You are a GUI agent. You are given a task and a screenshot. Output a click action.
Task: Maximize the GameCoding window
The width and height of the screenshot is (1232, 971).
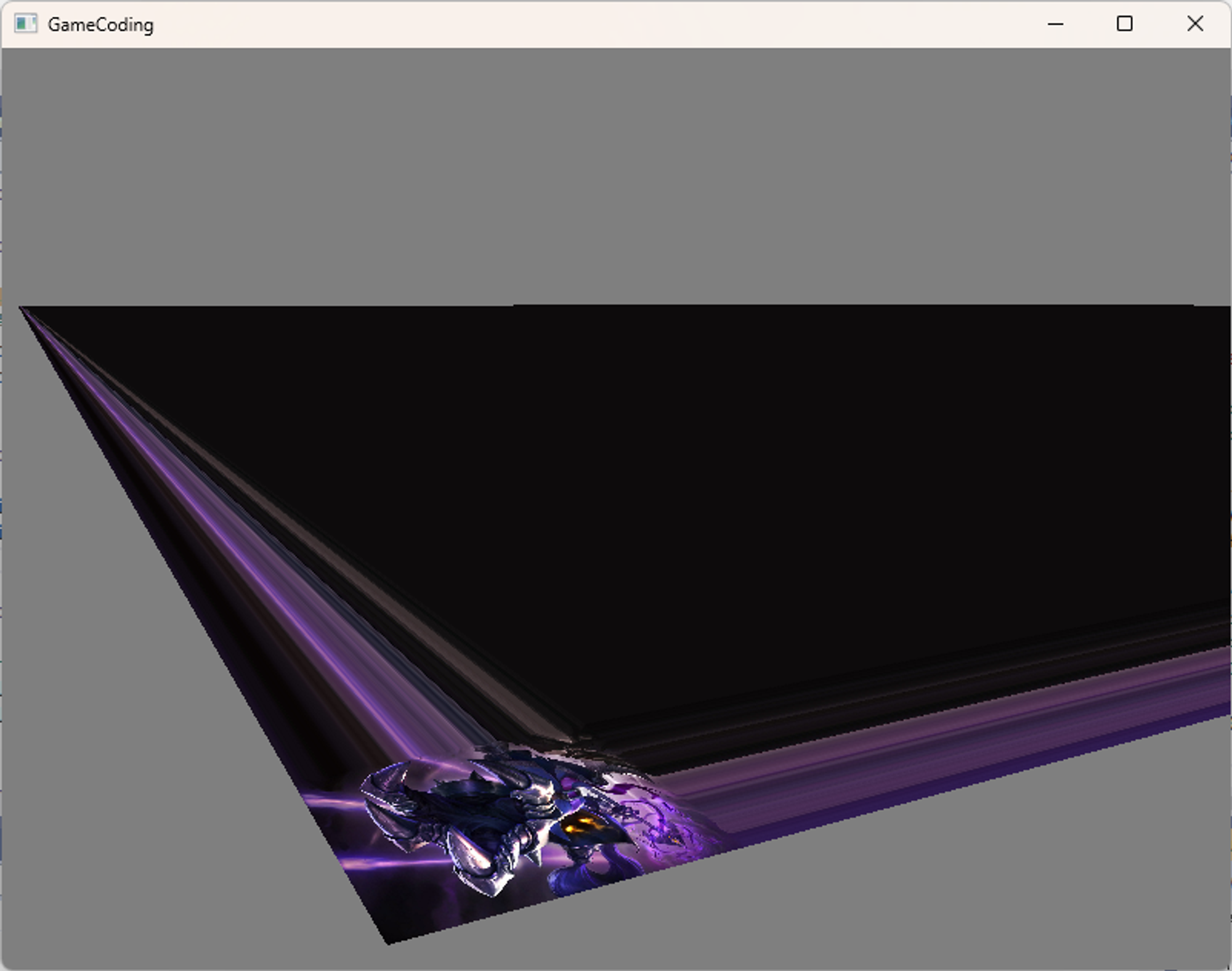1124,24
